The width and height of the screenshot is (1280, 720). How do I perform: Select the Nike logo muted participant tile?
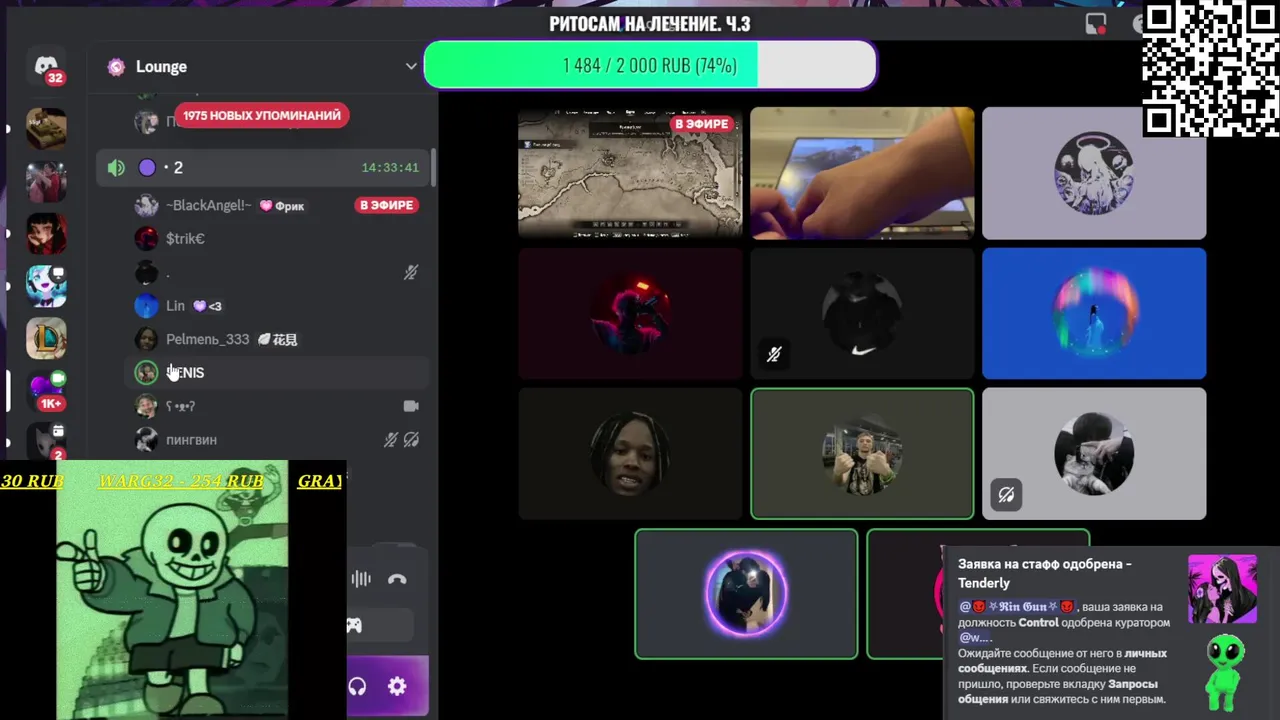point(862,313)
